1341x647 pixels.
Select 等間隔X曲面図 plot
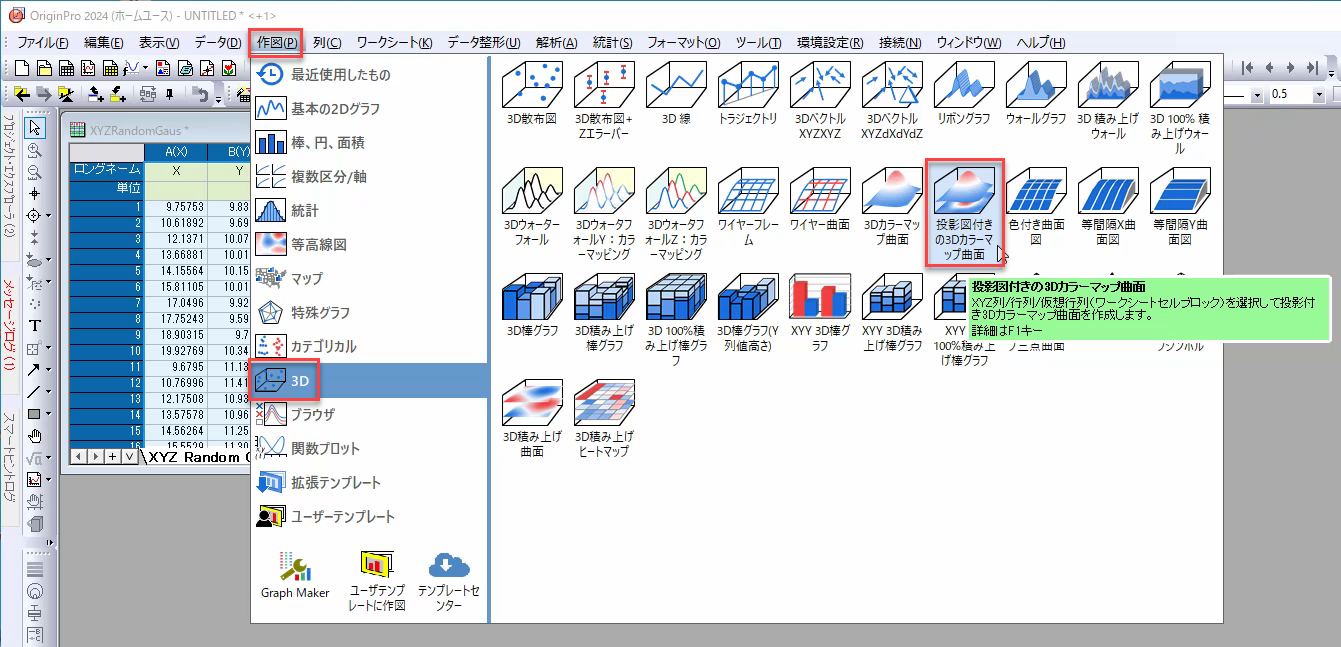coord(1108,207)
